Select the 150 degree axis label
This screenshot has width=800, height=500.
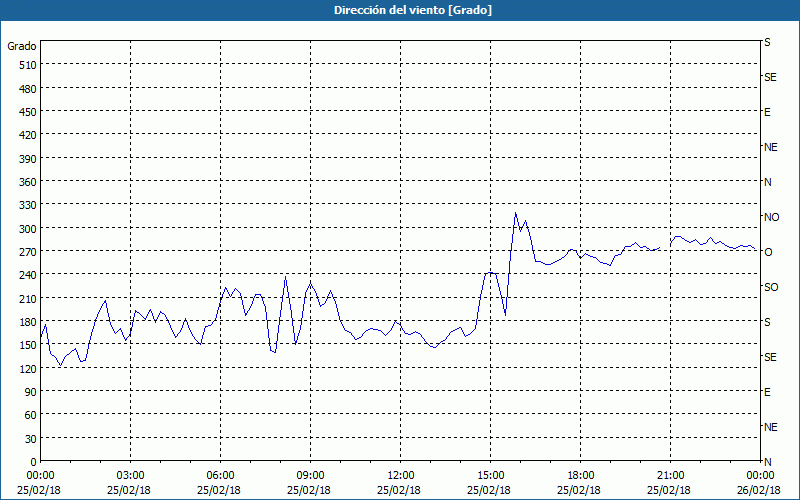coord(28,345)
